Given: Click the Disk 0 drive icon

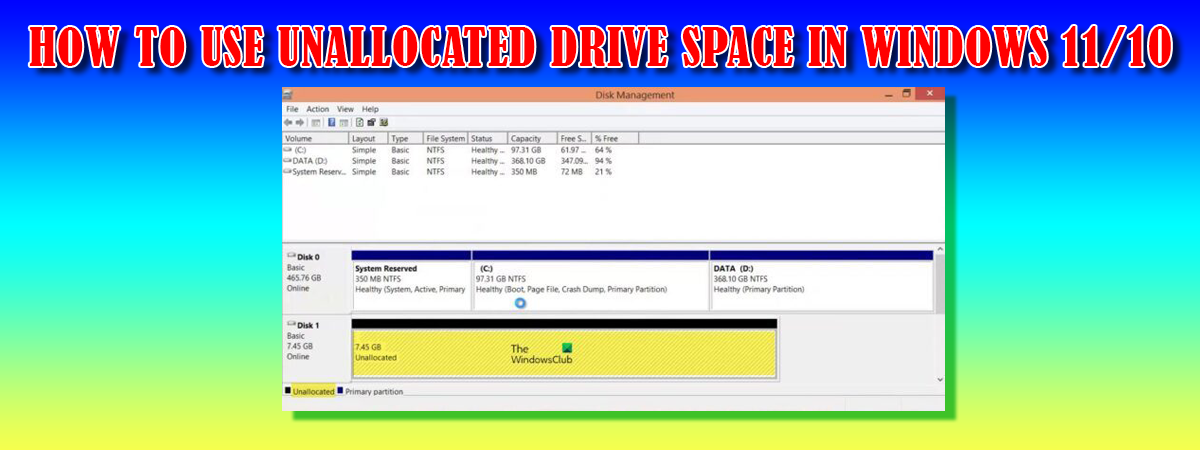Looking at the screenshot, I should click(x=291, y=256).
